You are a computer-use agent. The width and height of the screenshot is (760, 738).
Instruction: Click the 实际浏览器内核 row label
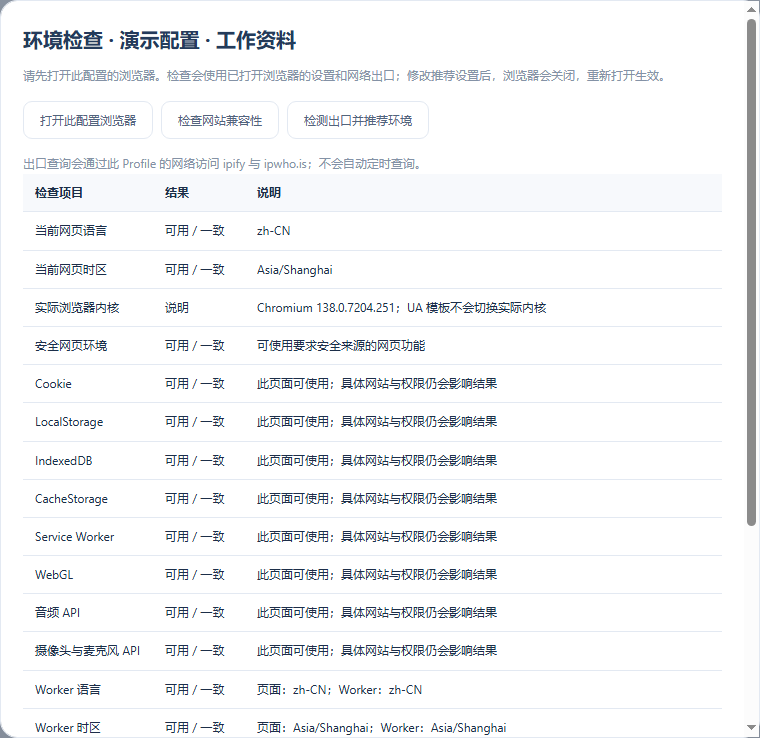[x=77, y=308]
